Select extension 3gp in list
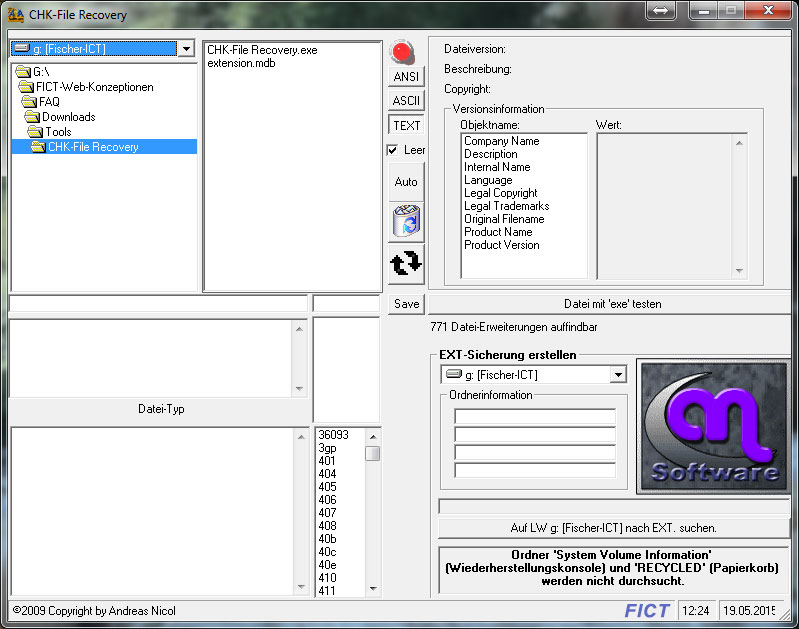 pos(327,448)
